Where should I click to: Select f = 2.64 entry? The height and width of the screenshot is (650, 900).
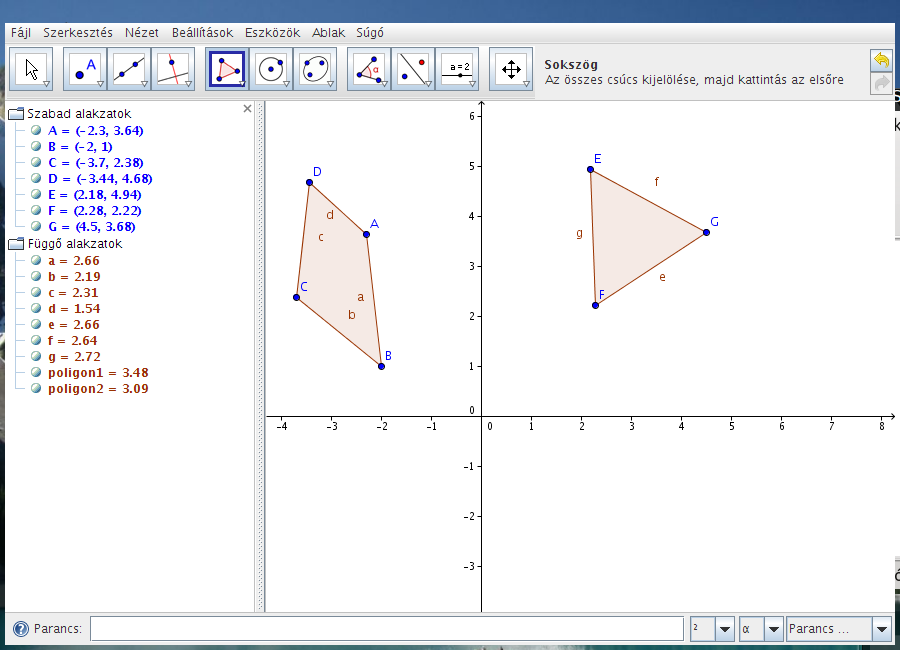coord(72,341)
